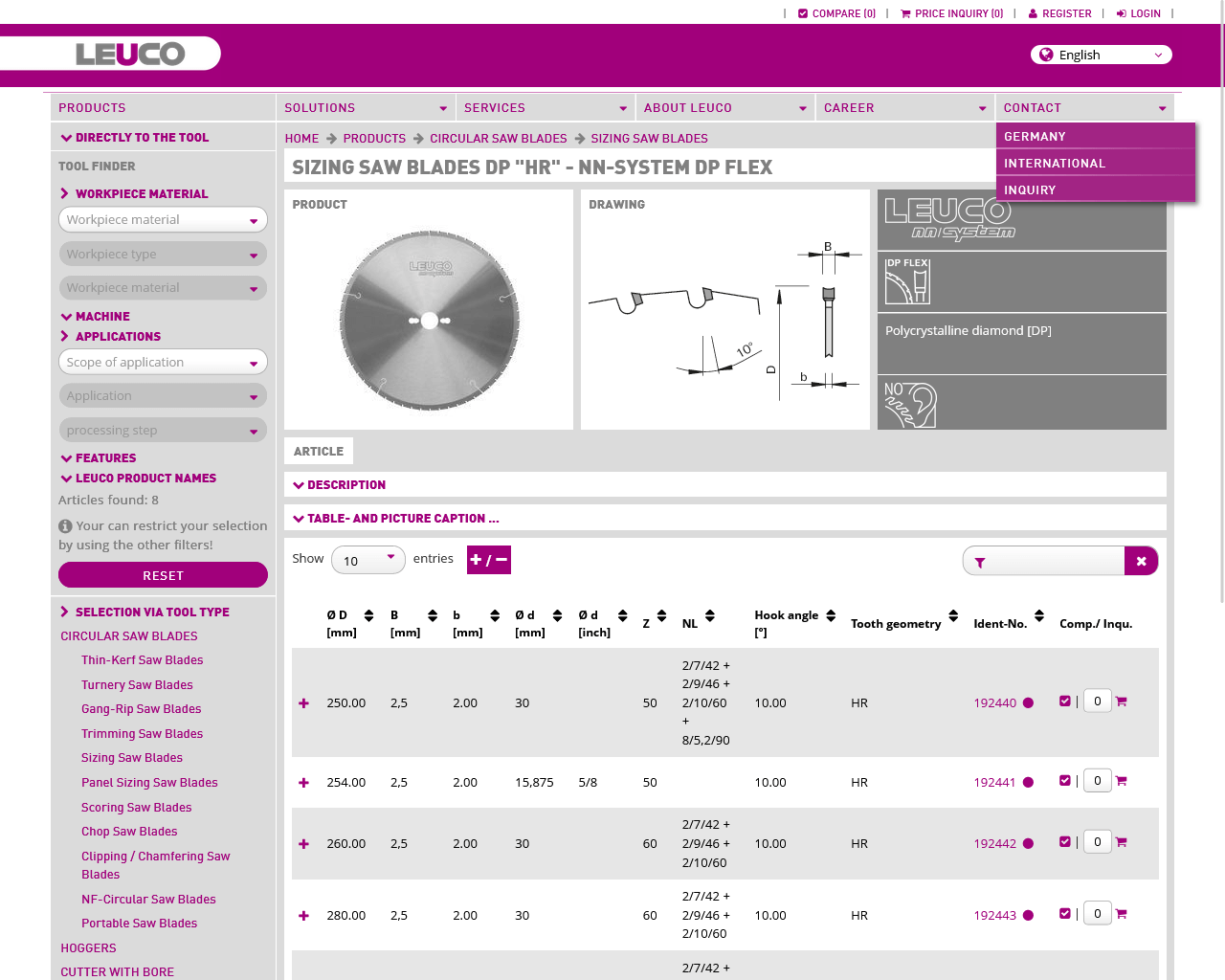1225x980 pixels.
Task: Click the RESET filters button
Action: pyautogui.click(x=163, y=575)
